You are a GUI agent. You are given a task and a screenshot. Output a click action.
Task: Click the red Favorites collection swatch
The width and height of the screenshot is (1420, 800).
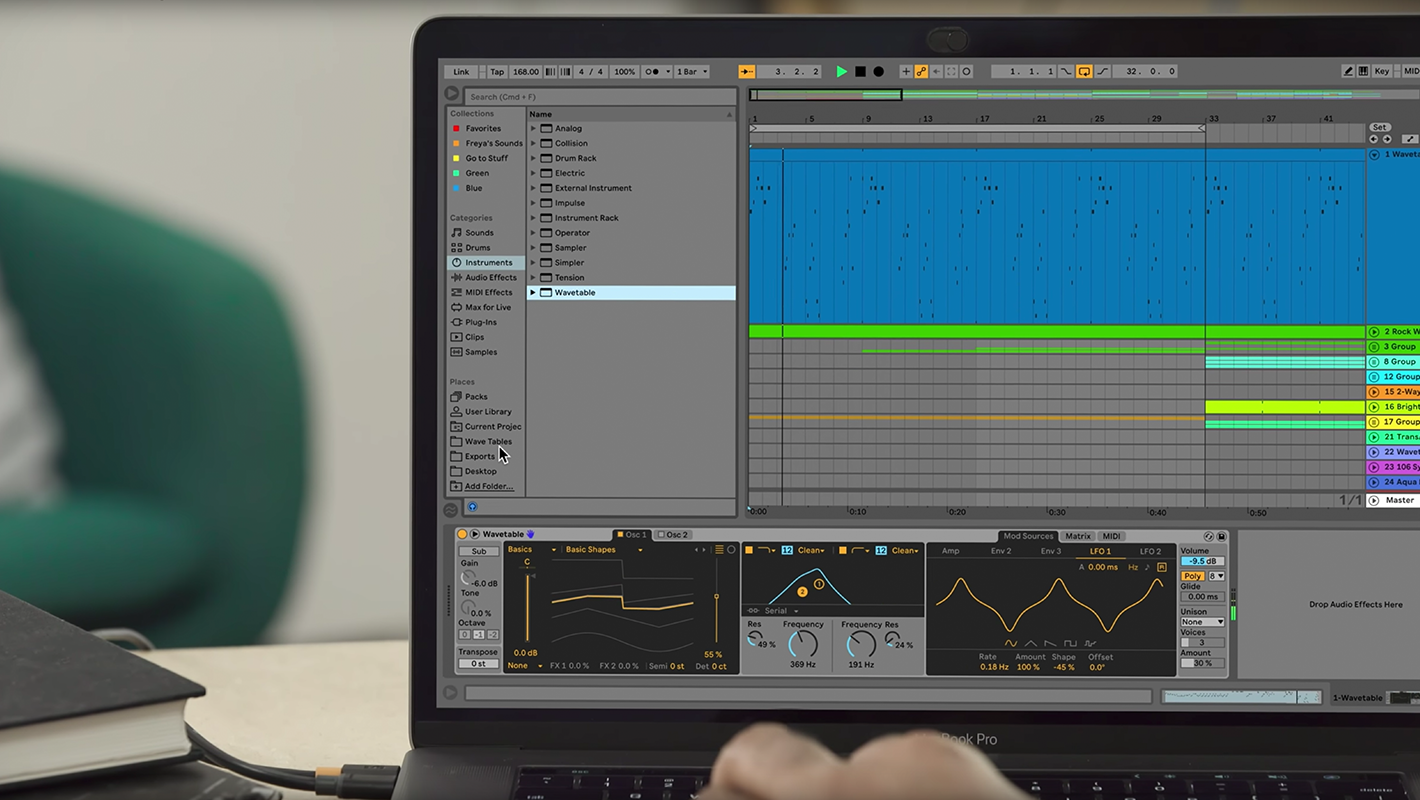[x=457, y=129]
